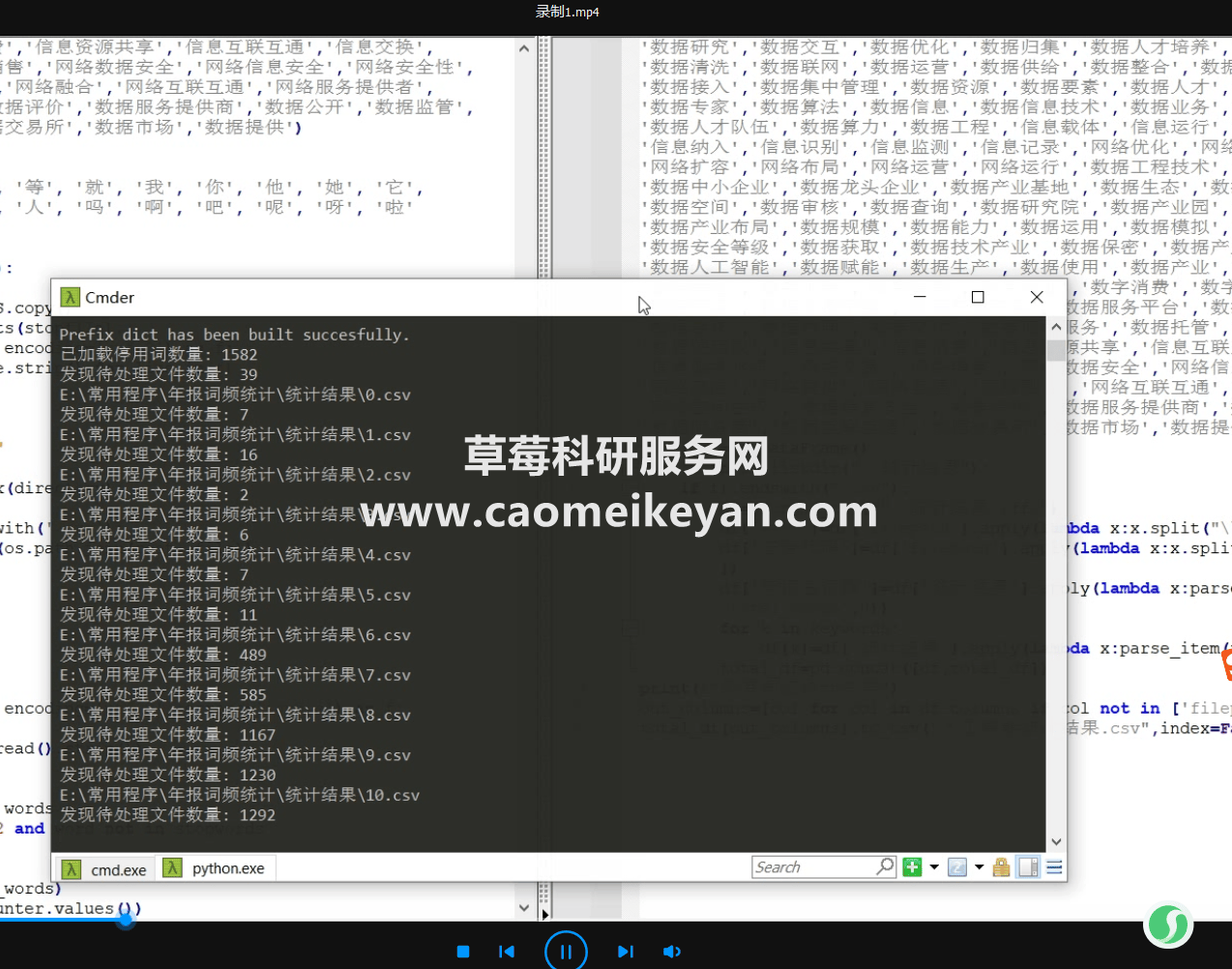
Task: Switch to the python.exe tab
Action: (x=216, y=868)
